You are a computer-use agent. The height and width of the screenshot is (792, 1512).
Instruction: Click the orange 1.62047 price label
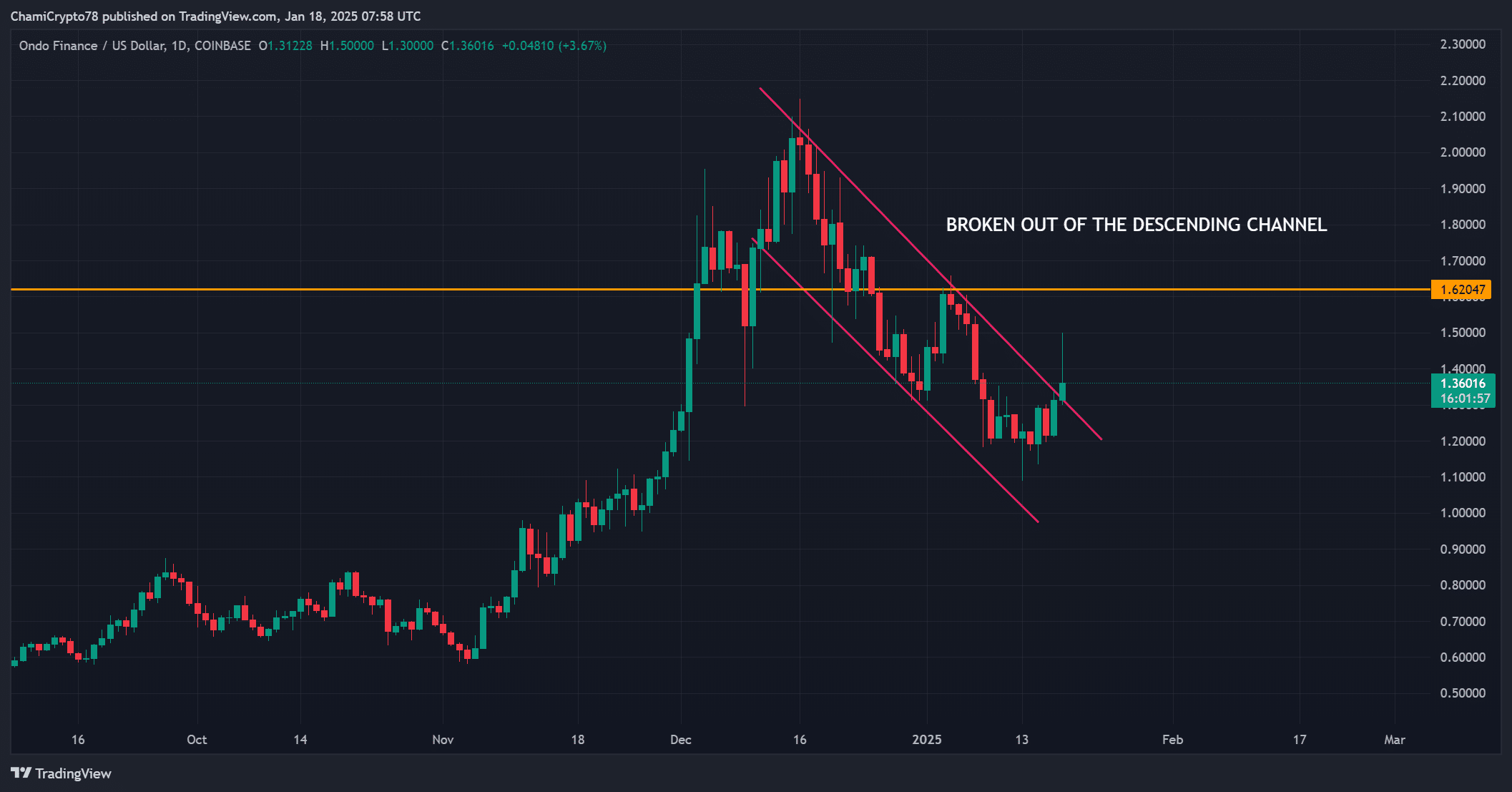click(x=1461, y=289)
